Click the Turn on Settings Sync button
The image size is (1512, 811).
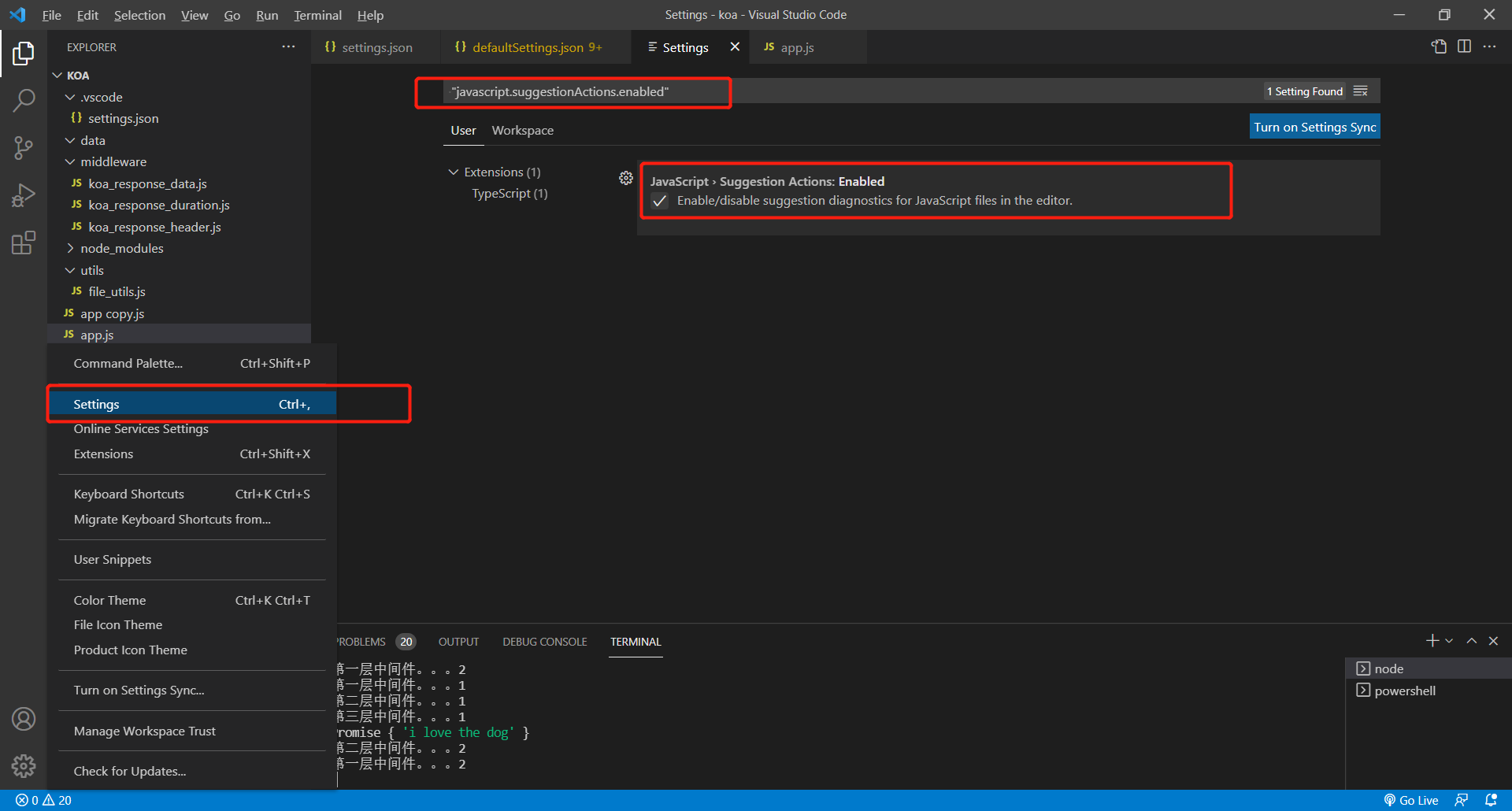tap(1314, 126)
